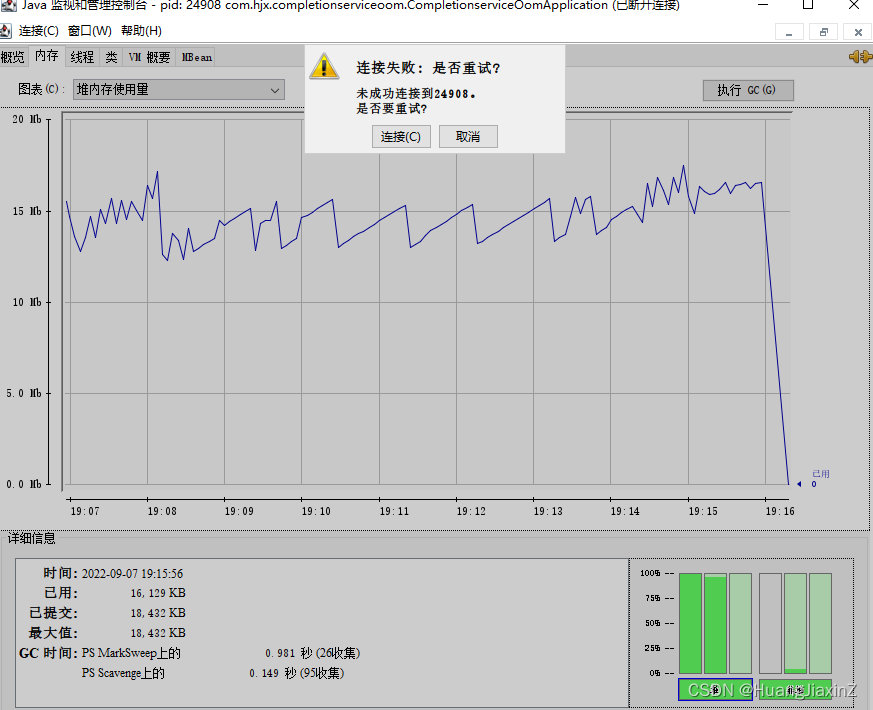Click the JConsole app icon in title bar
Viewport: 873px width, 710px height.
(x=8, y=5)
